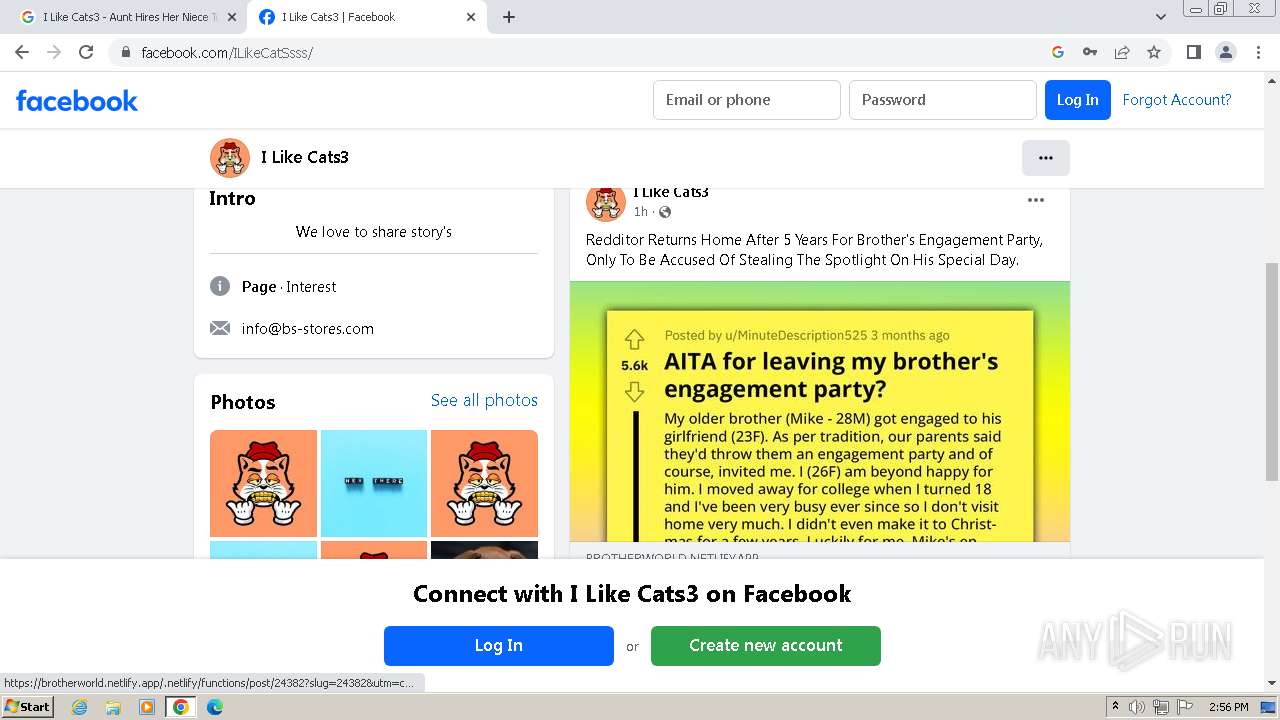This screenshot has height=720, width=1280.
Task: Click Create new account button
Action: pyautogui.click(x=766, y=646)
